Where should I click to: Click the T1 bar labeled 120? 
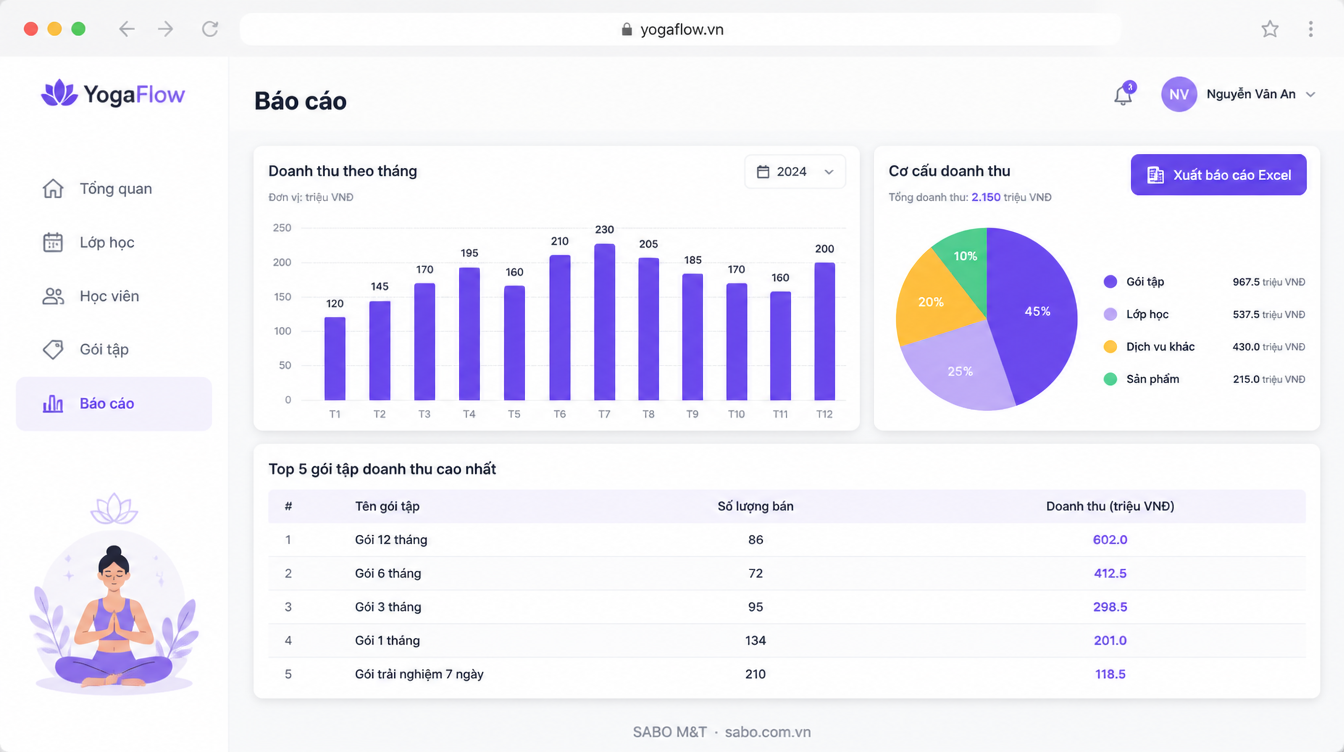pyautogui.click(x=335, y=359)
